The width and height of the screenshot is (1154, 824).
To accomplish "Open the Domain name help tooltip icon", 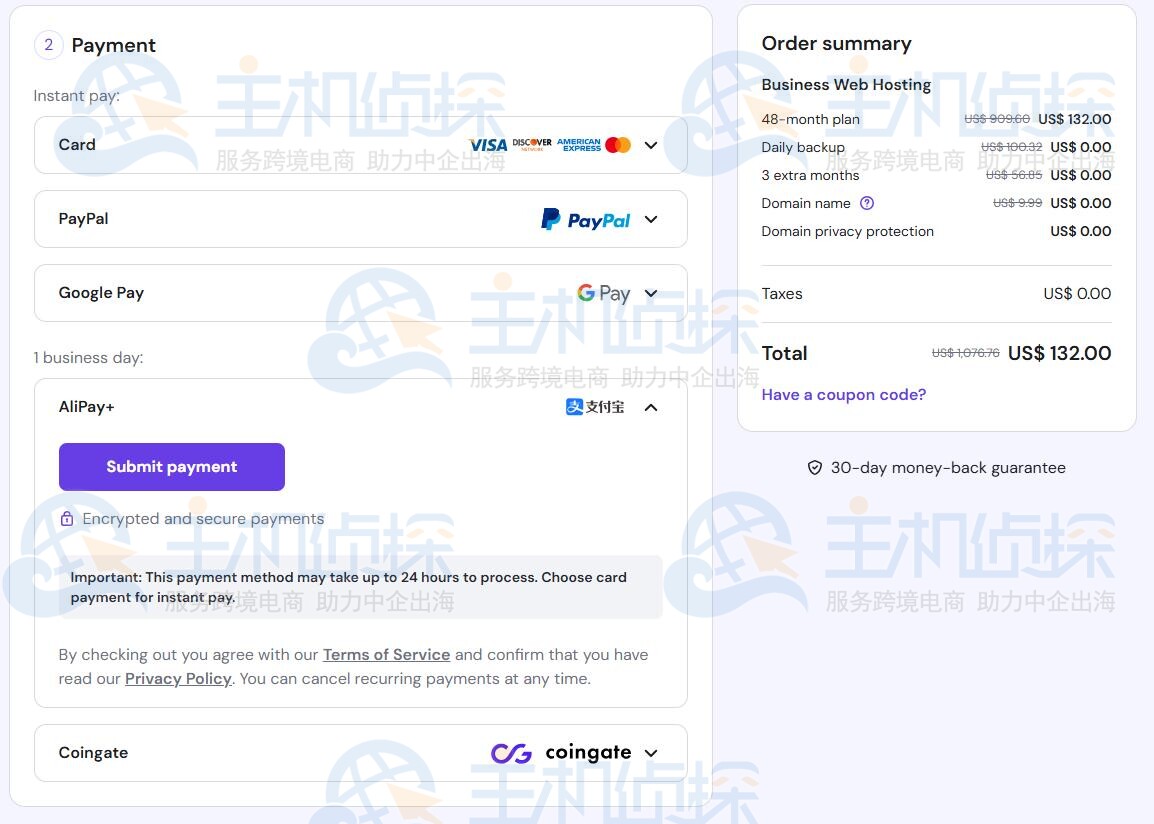I will coord(866,202).
